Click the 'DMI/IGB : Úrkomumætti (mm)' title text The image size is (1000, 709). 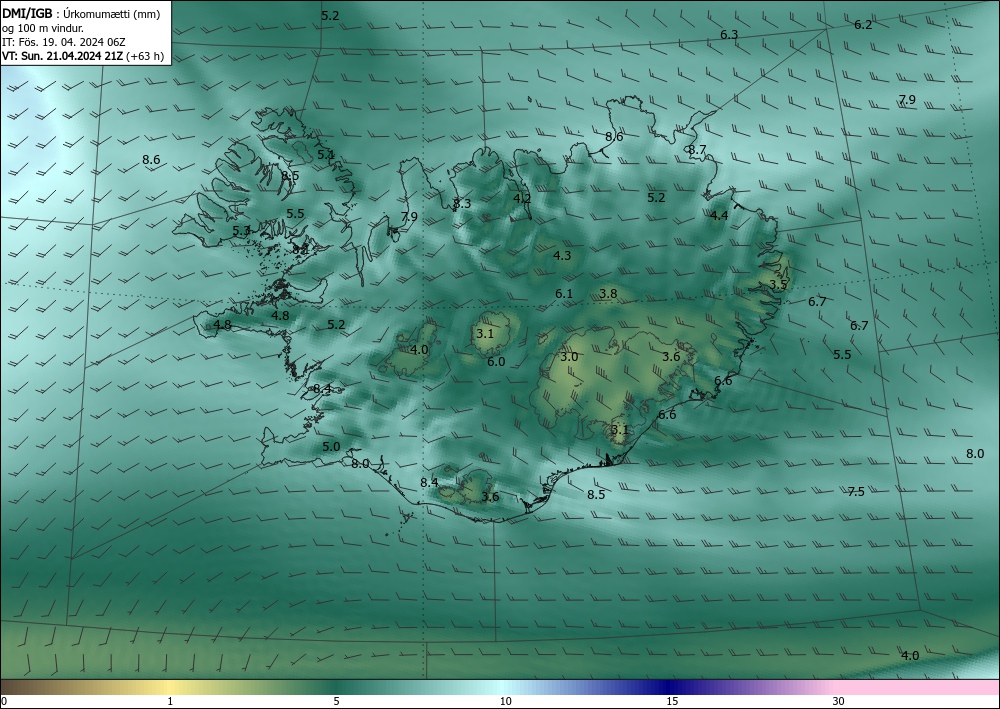(x=80, y=14)
